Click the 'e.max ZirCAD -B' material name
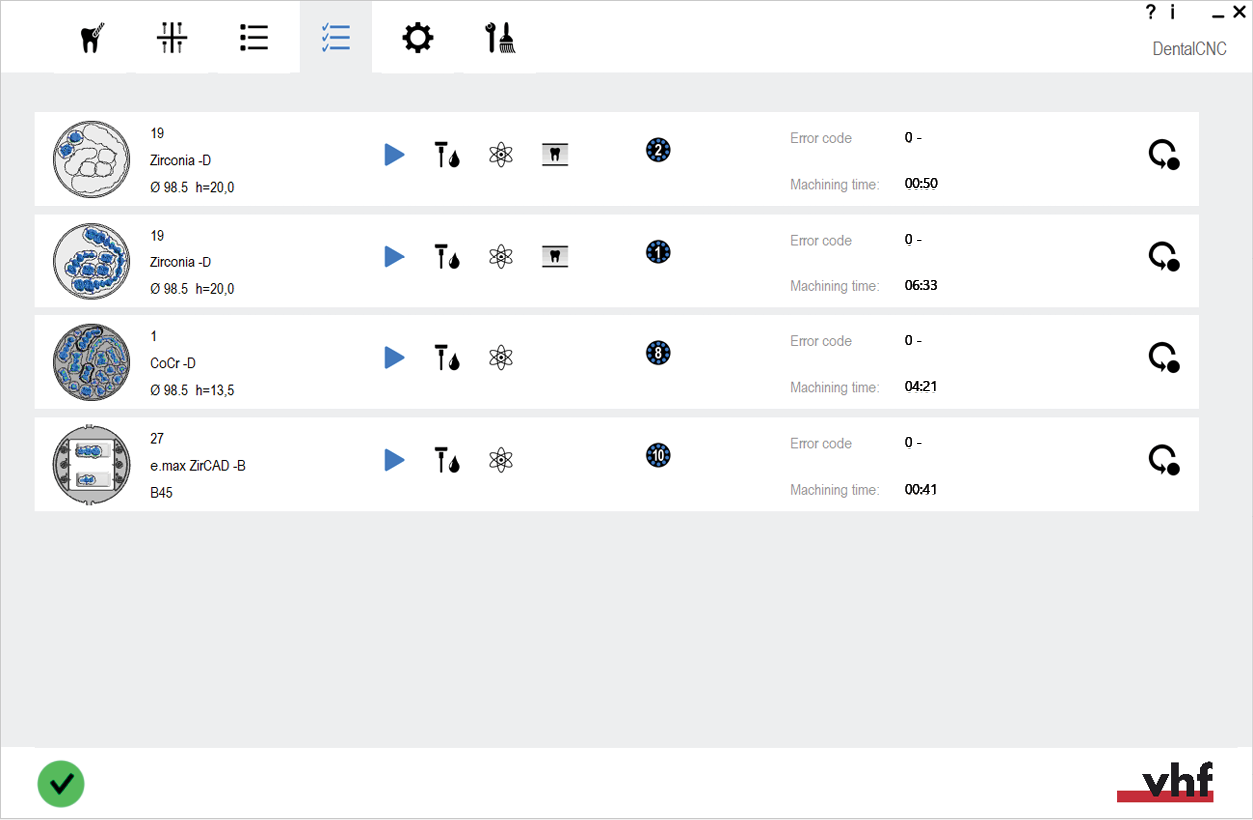 pos(198,465)
